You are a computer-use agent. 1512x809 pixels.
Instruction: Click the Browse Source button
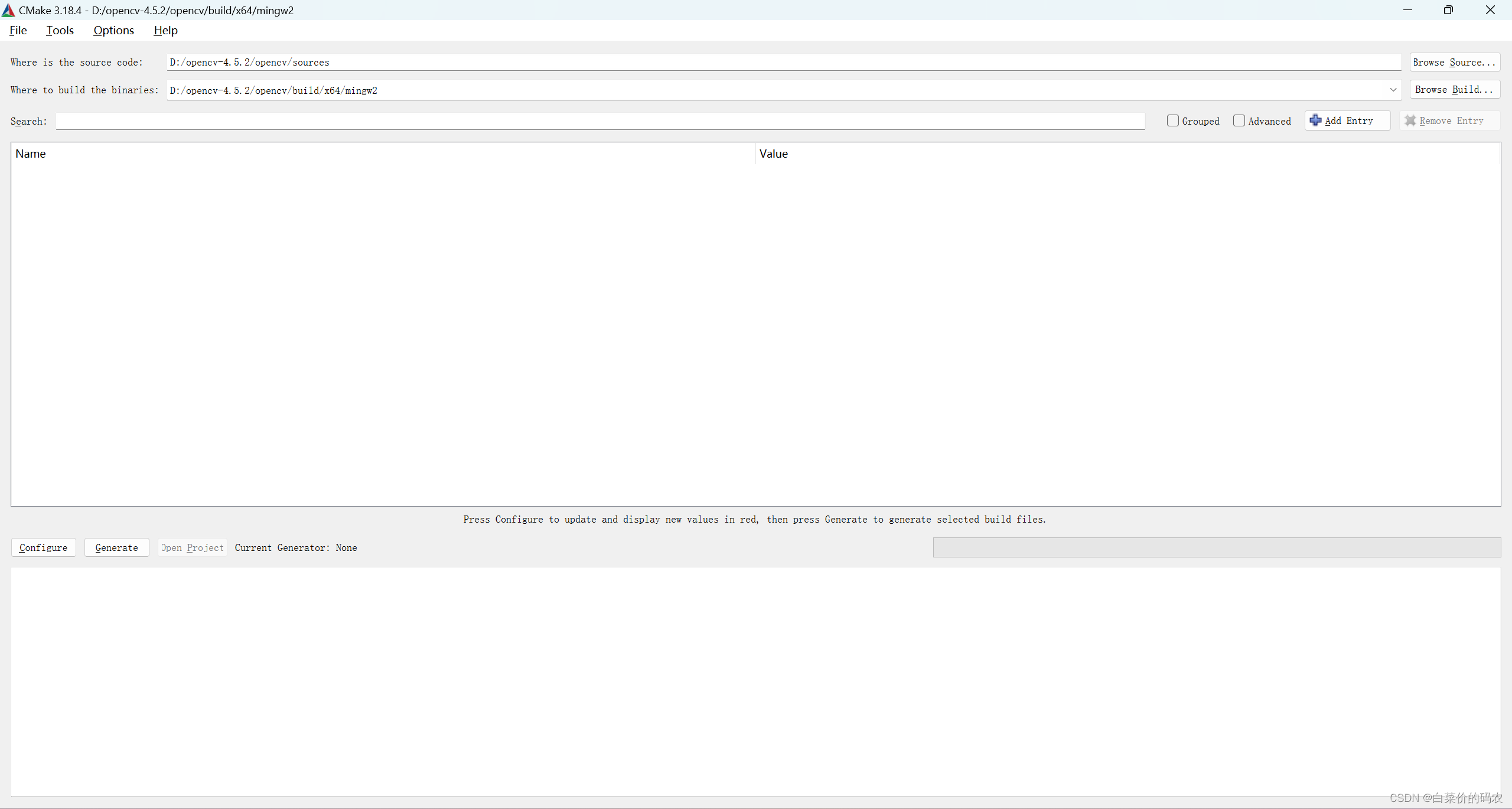(x=1454, y=62)
